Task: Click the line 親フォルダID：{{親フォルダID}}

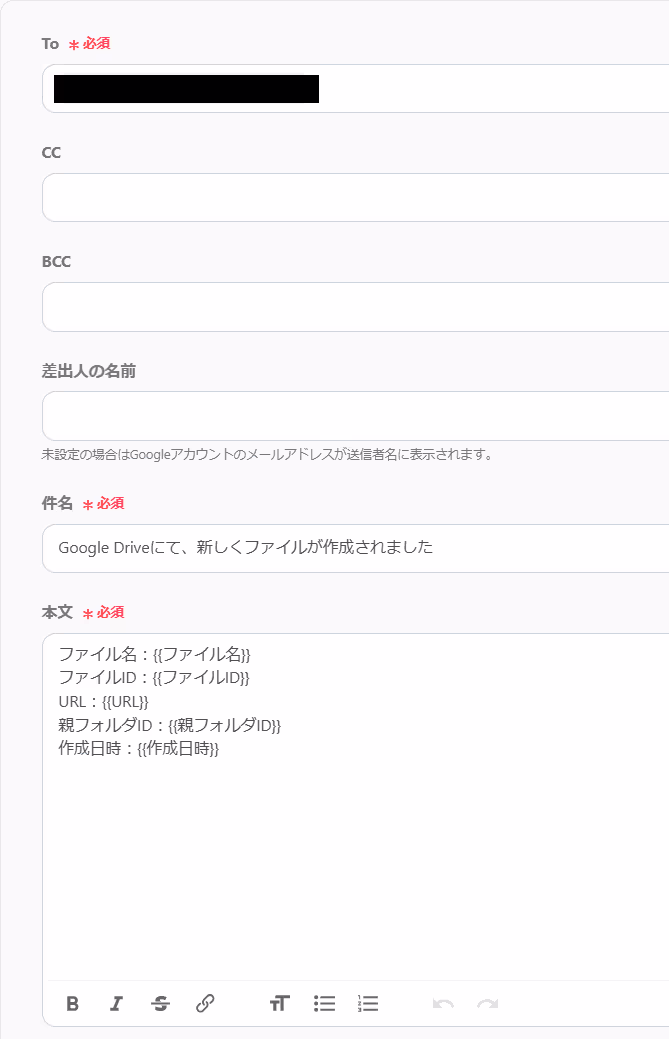Action: click(170, 725)
